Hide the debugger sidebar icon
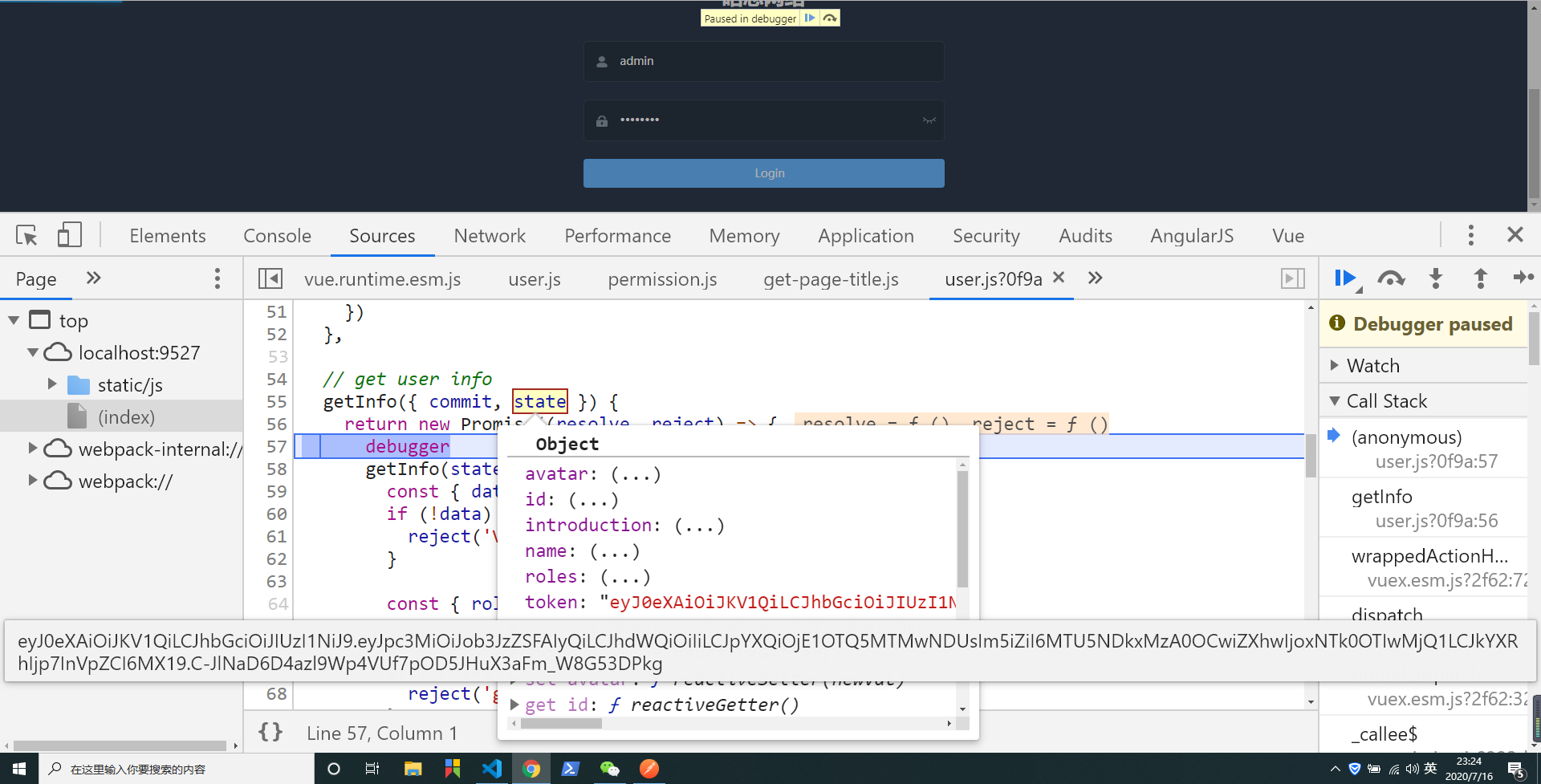The width and height of the screenshot is (1541, 784). (x=1292, y=278)
